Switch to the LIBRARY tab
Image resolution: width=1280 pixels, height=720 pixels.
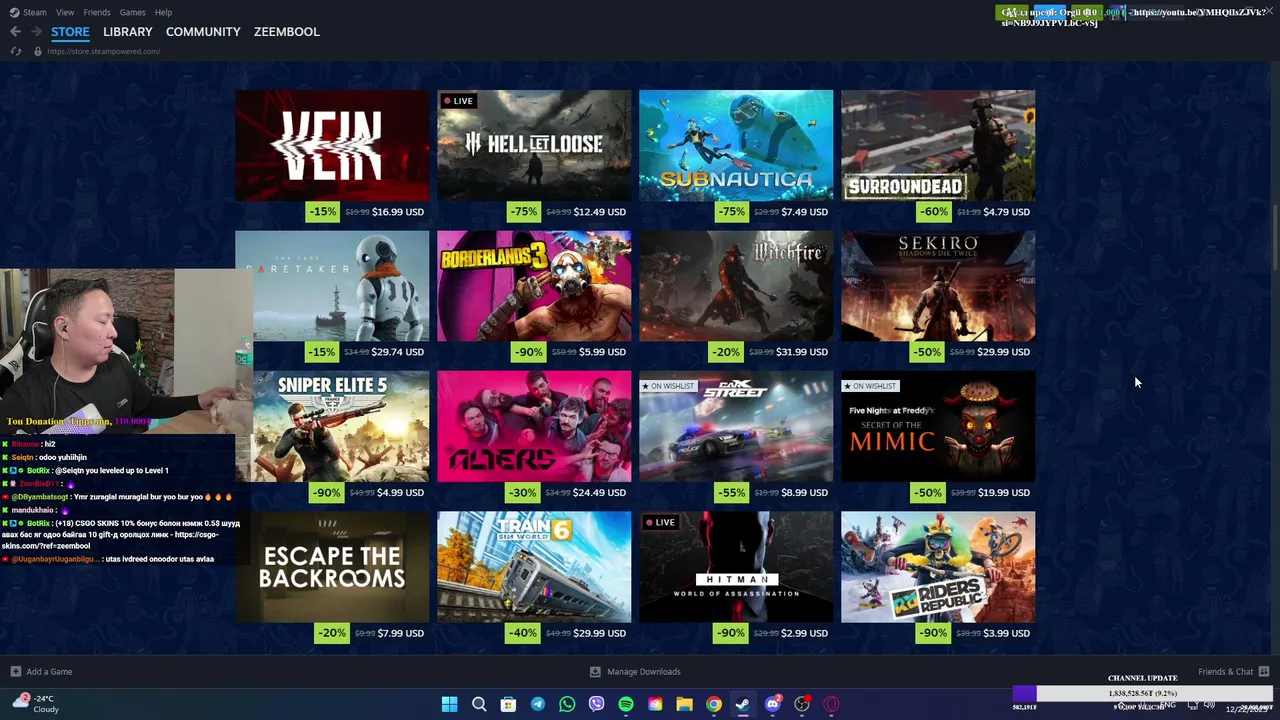point(128,32)
